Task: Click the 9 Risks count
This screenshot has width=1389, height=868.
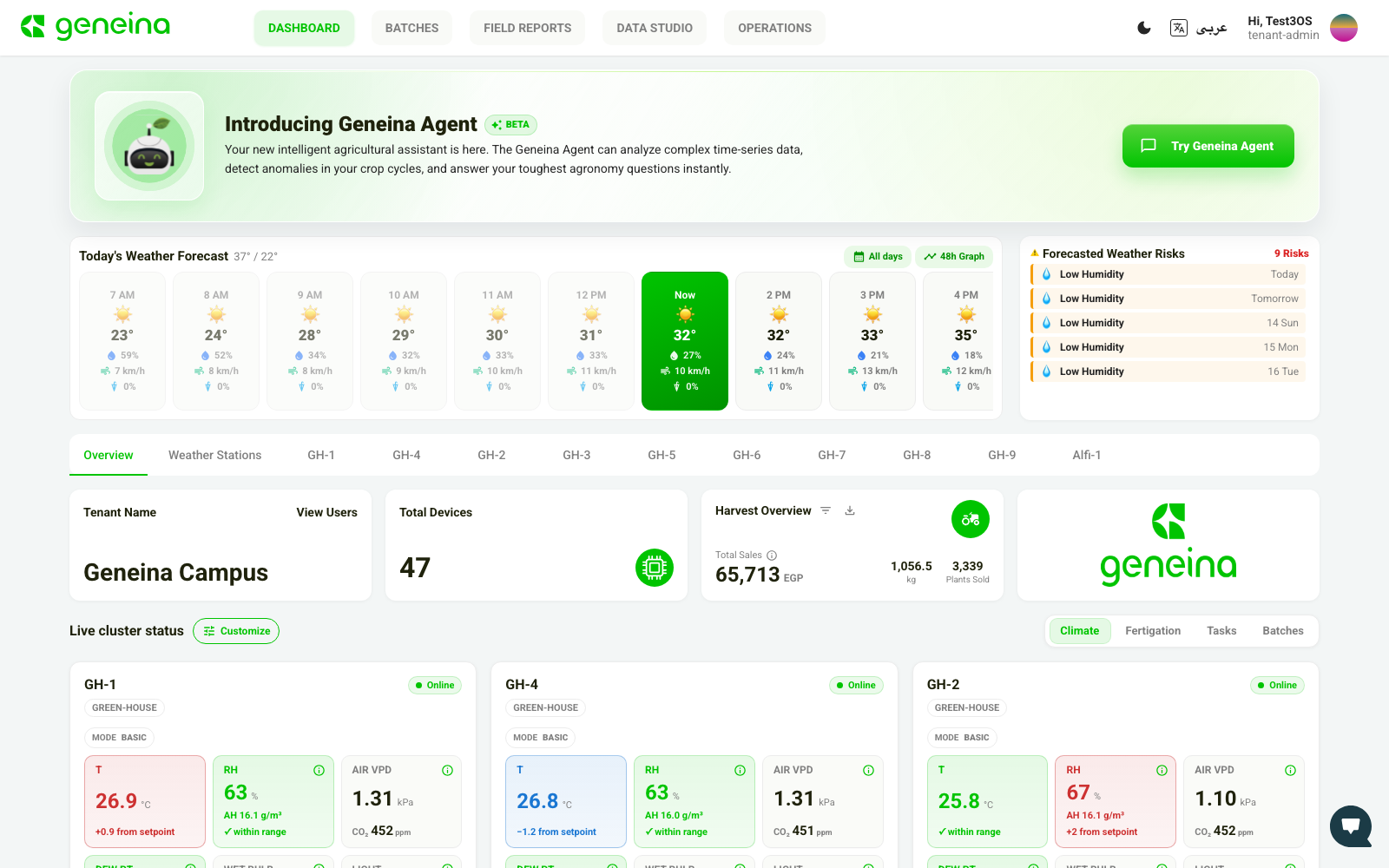Action: coord(1291,253)
